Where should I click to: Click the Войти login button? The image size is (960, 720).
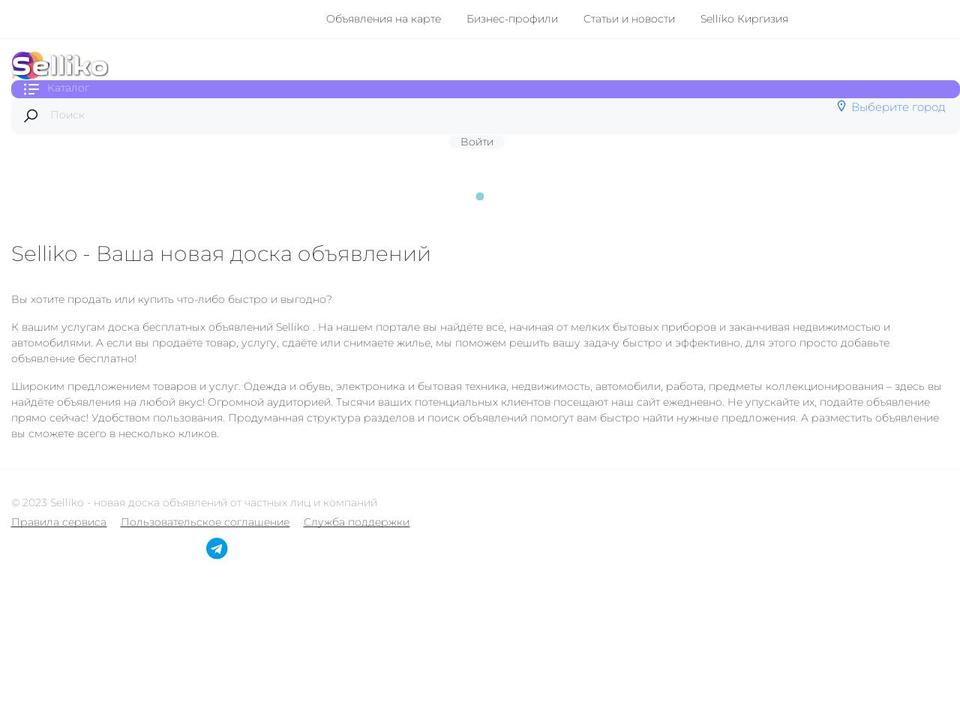click(x=477, y=142)
